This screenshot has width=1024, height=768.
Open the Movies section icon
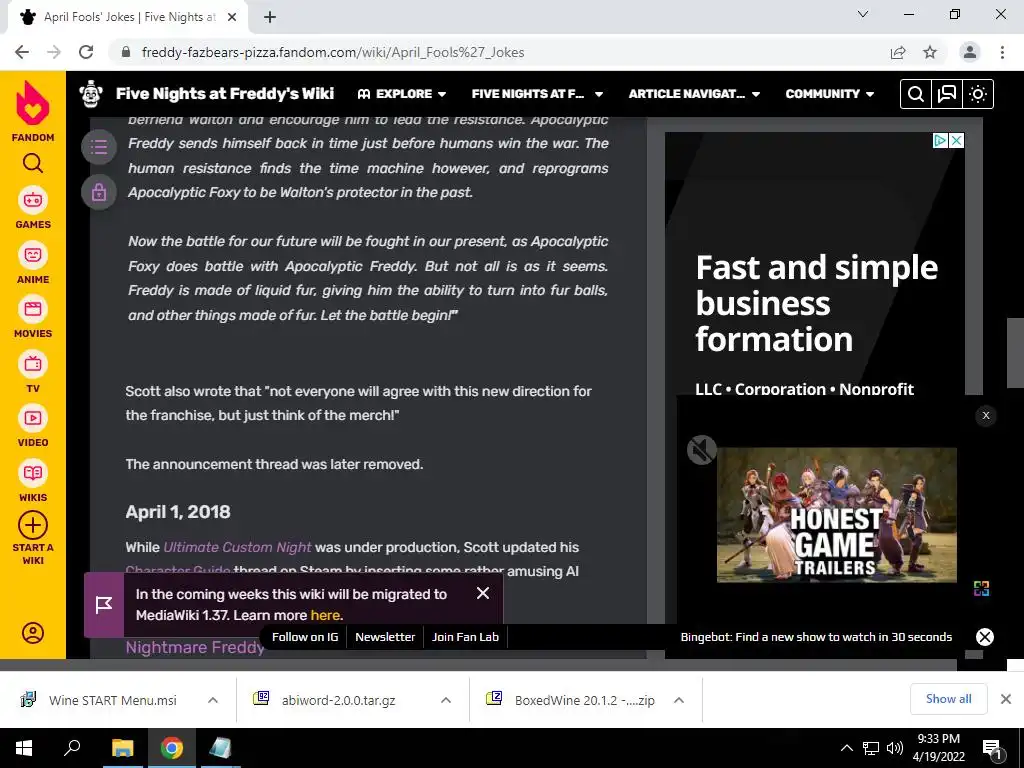coord(33,309)
